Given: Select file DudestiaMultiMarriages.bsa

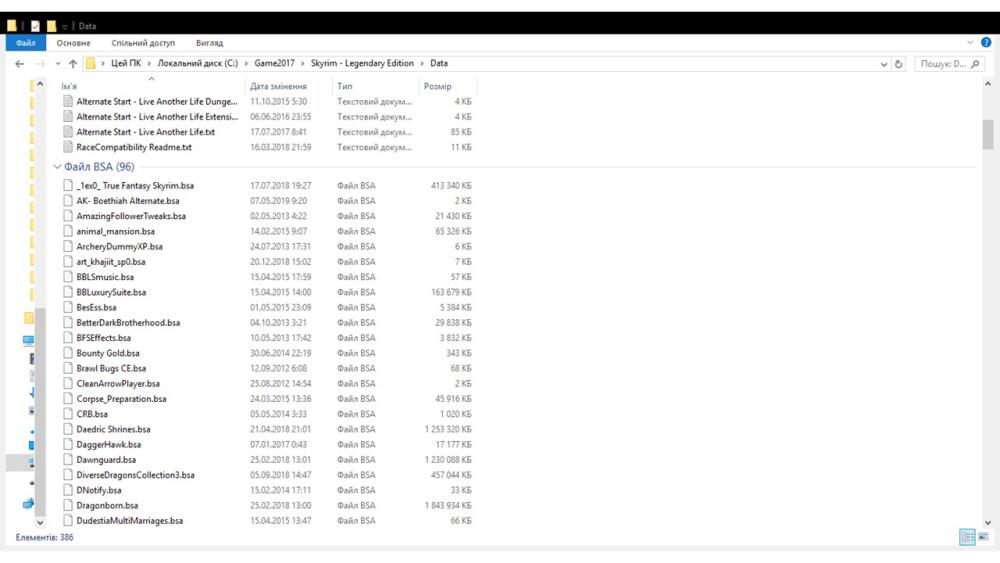Looking at the screenshot, I should tap(129, 521).
